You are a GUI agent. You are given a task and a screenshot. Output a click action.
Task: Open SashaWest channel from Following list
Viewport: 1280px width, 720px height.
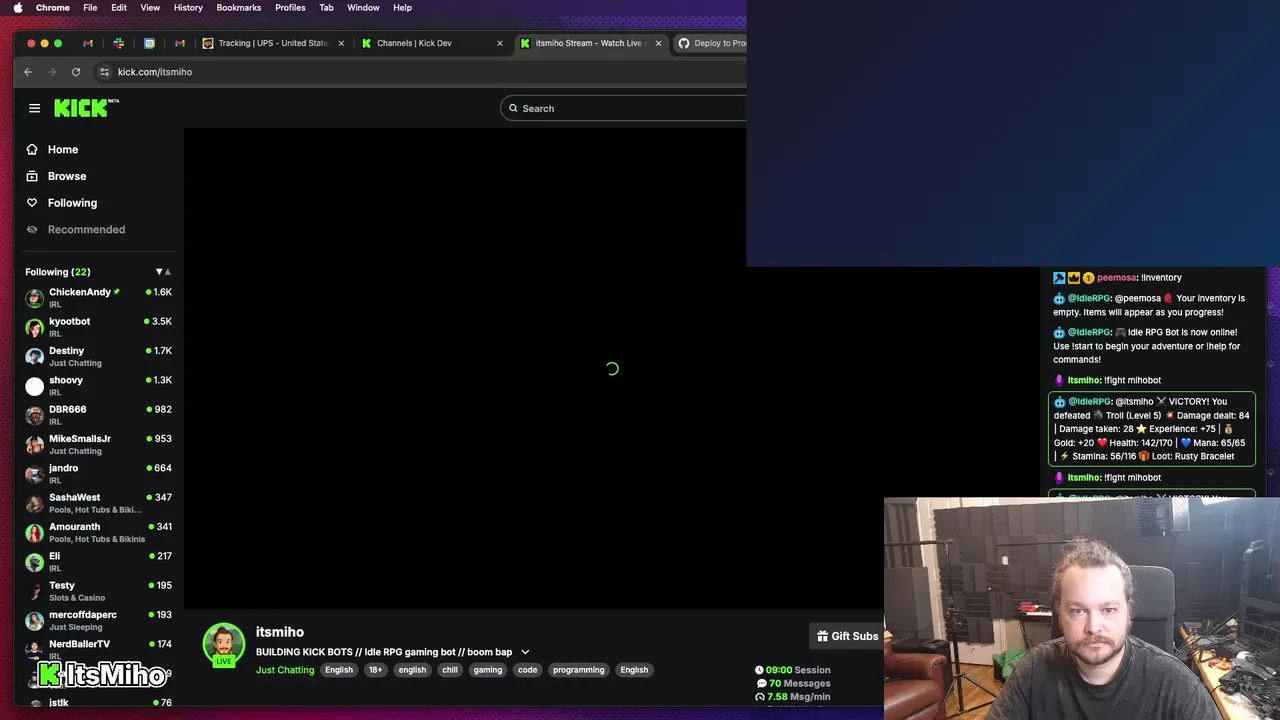pos(99,503)
